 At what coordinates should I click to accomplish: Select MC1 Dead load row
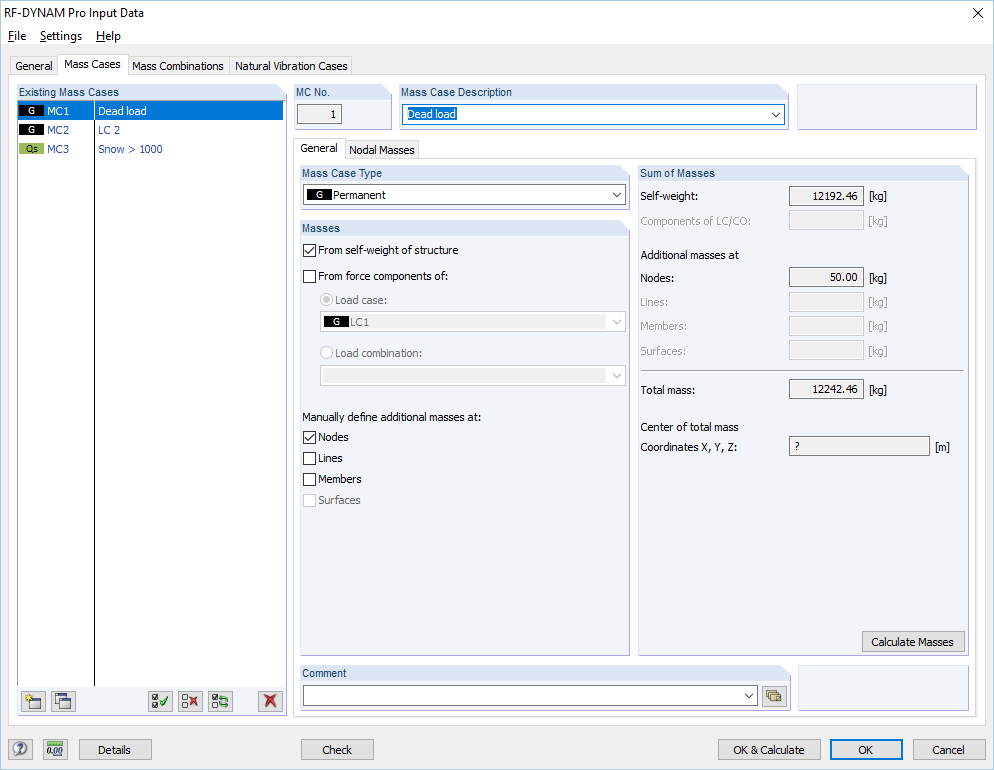(x=150, y=111)
